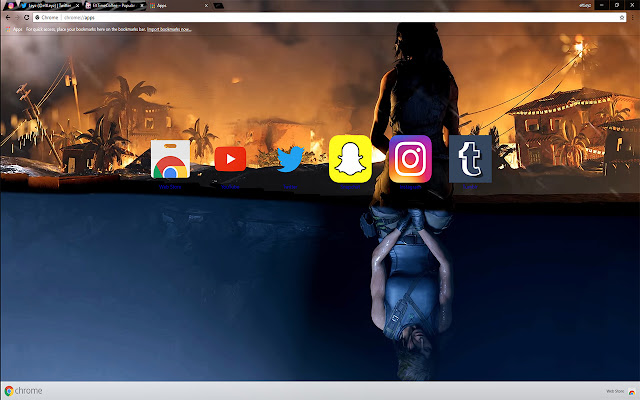Close the Twitter tab
The height and width of the screenshot is (400, 640).
[x=77, y=6]
